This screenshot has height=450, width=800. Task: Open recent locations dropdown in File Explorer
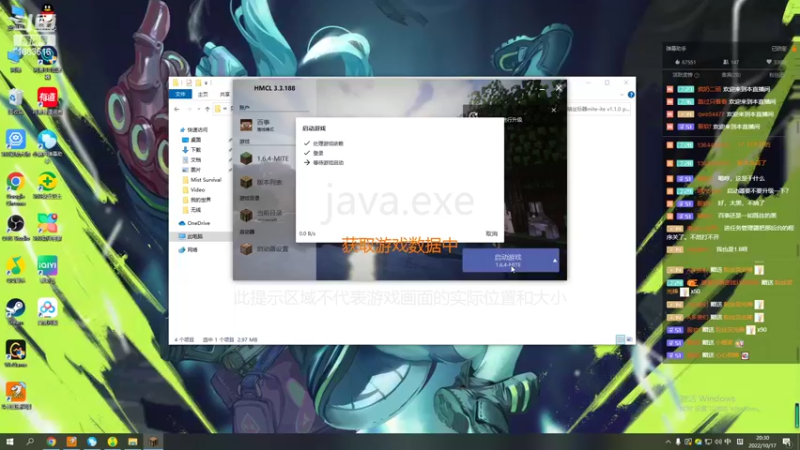tap(198, 109)
